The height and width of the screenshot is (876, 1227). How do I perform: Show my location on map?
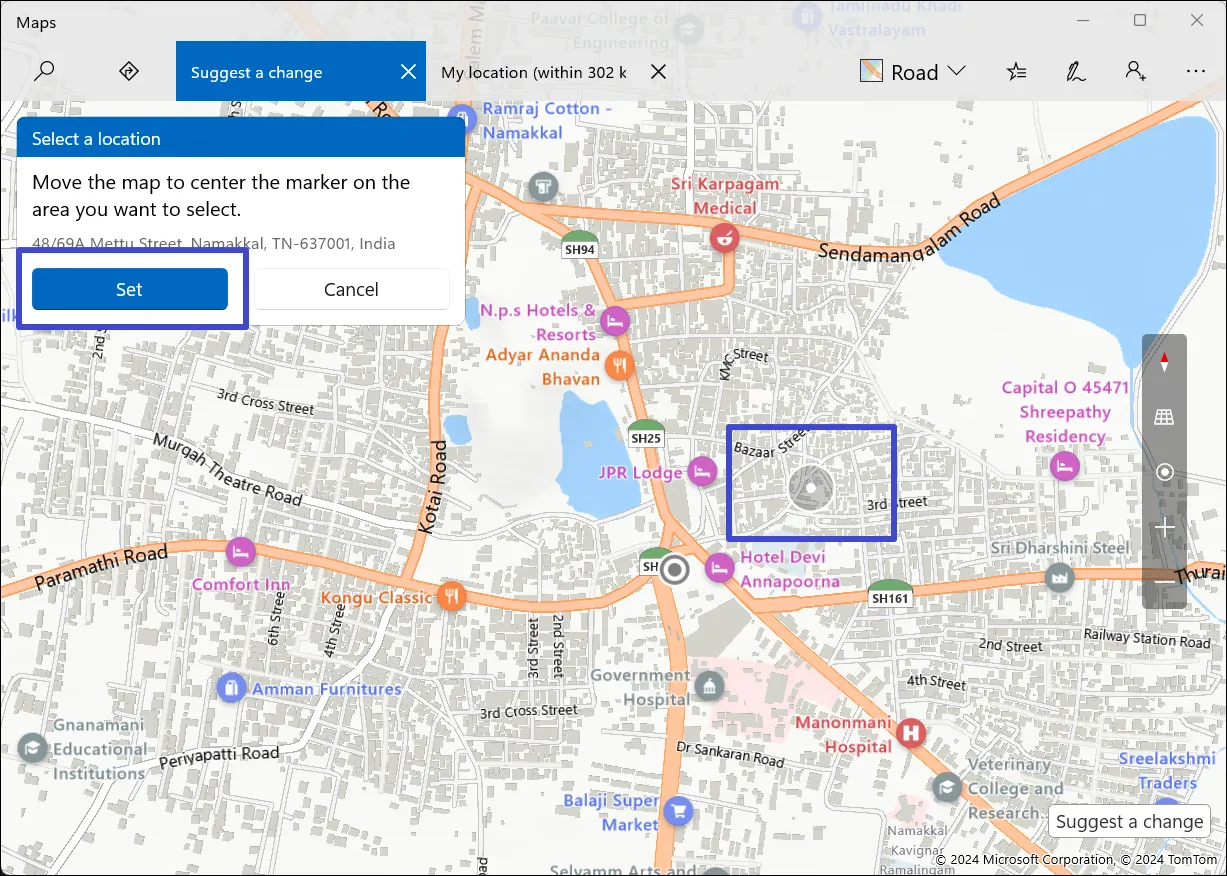(x=1164, y=472)
